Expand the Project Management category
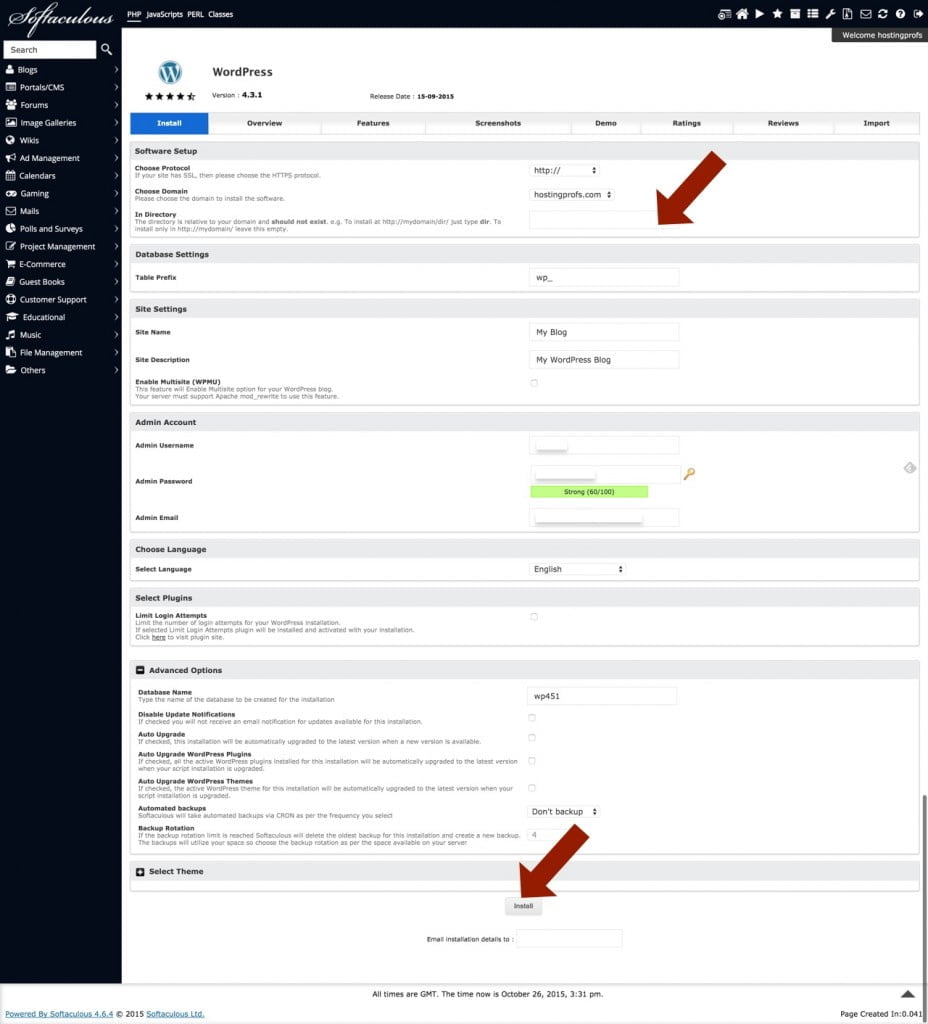The height and width of the screenshot is (1024, 928). (x=61, y=246)
